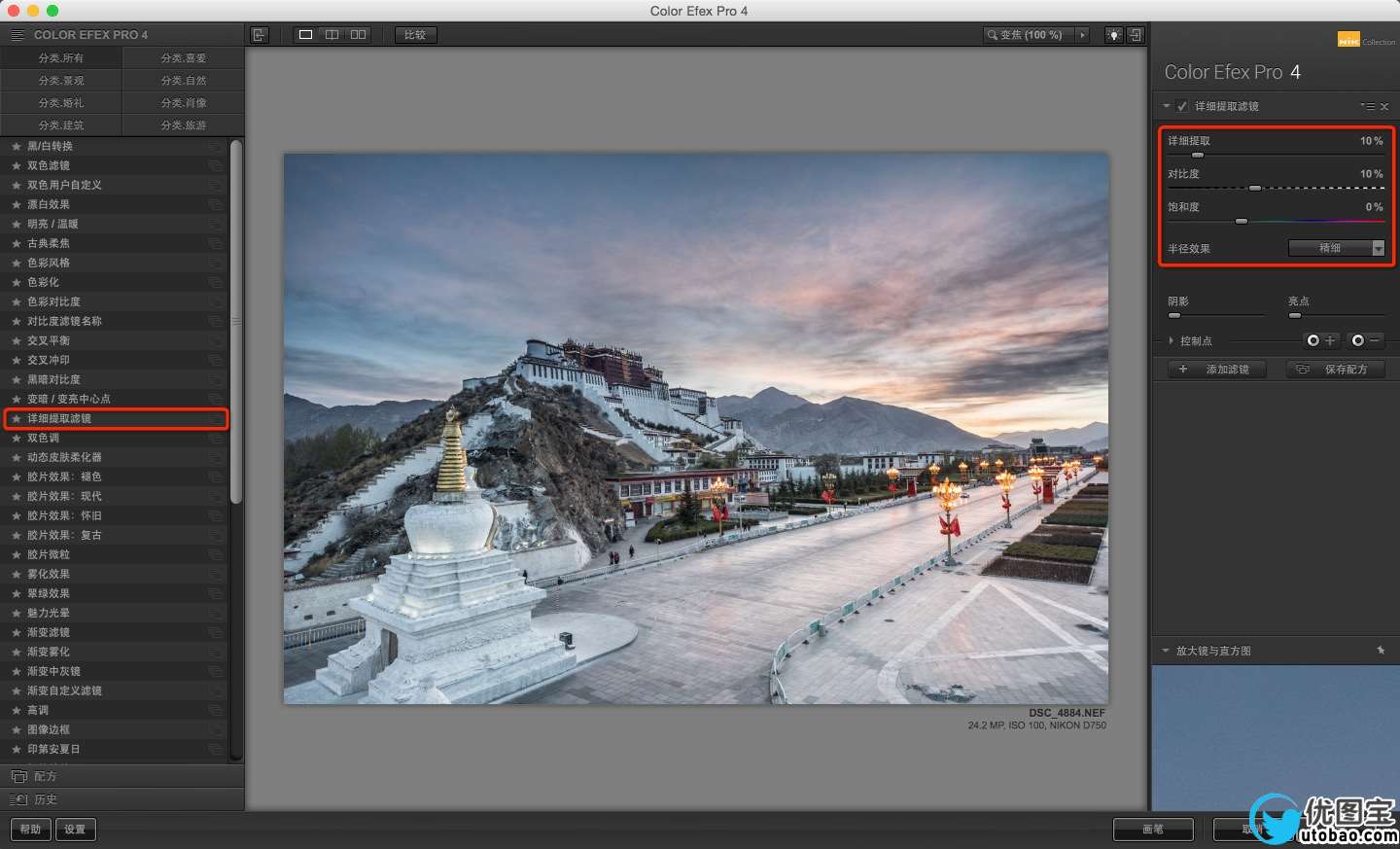Select side-by-side preview view mode

(x=358, y=35)
